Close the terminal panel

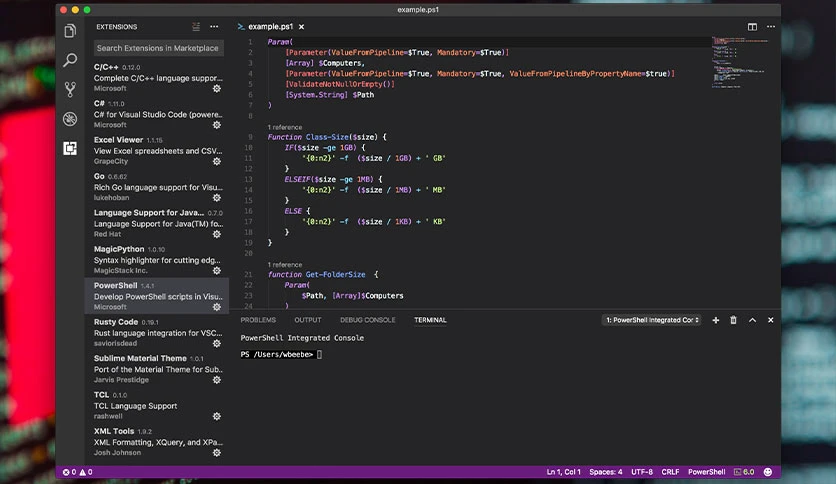(x=770, y=320)
